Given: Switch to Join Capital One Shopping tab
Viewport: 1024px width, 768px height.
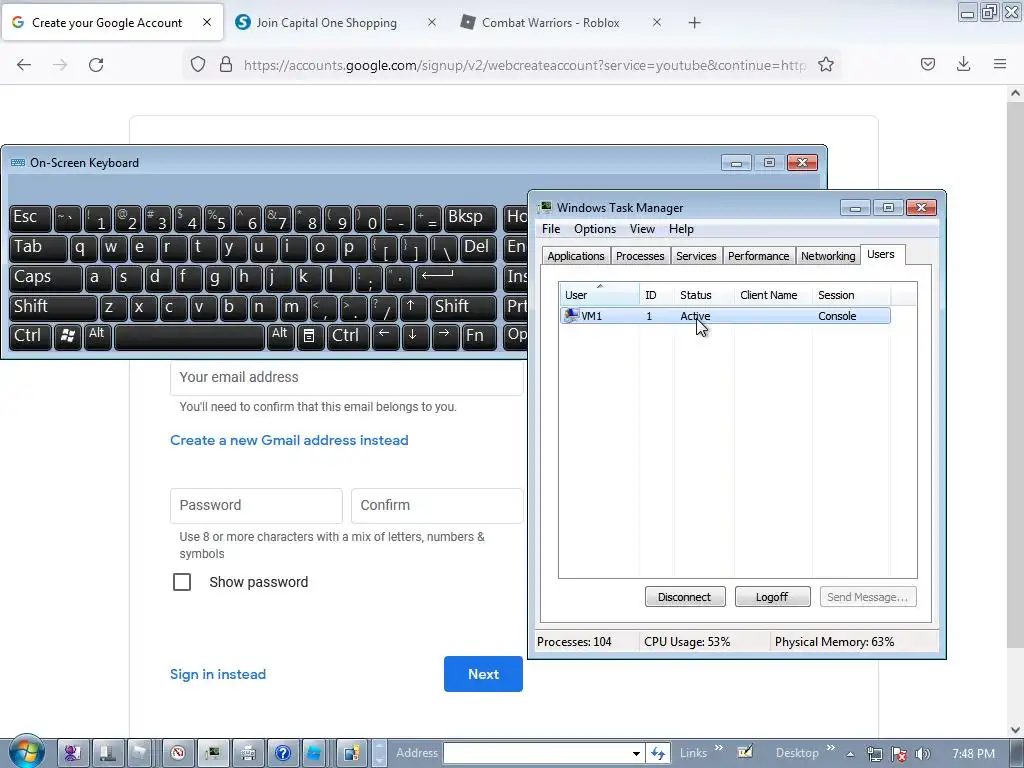Looking at the screenshot, I should click(336, 23).
